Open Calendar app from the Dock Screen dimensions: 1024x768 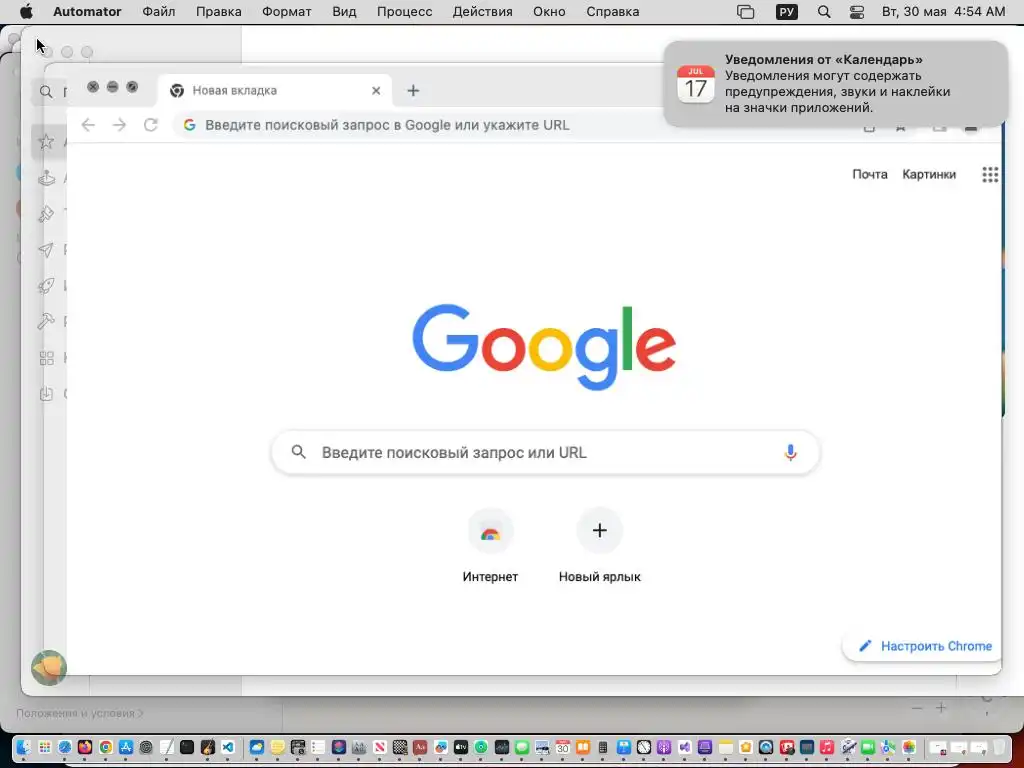(x=563, y=747)
